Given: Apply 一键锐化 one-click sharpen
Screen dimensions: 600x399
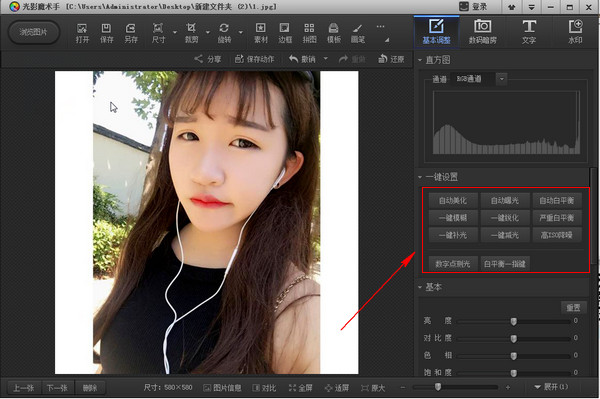Looking at the screenshot, I should (505, 218).
